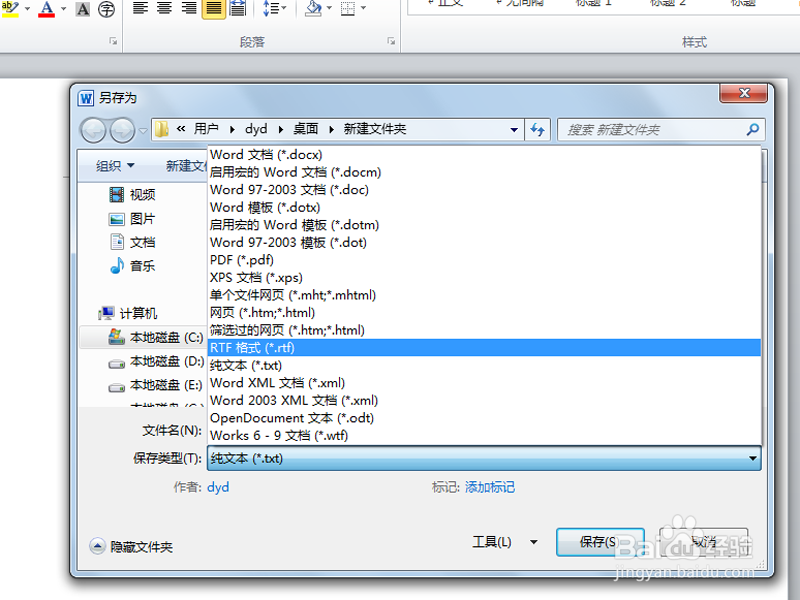This screenshot has height=600, width=800.
Task: Select 本地磁盘 (C:) drive
Action: pos(156,337)
